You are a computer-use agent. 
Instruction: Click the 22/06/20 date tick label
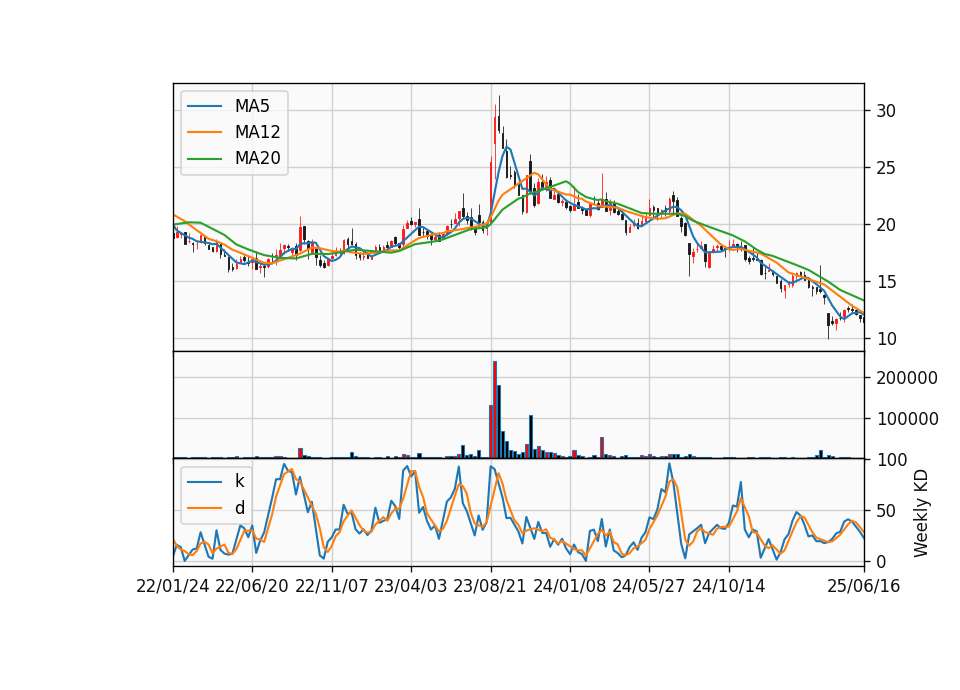[252, 587]
